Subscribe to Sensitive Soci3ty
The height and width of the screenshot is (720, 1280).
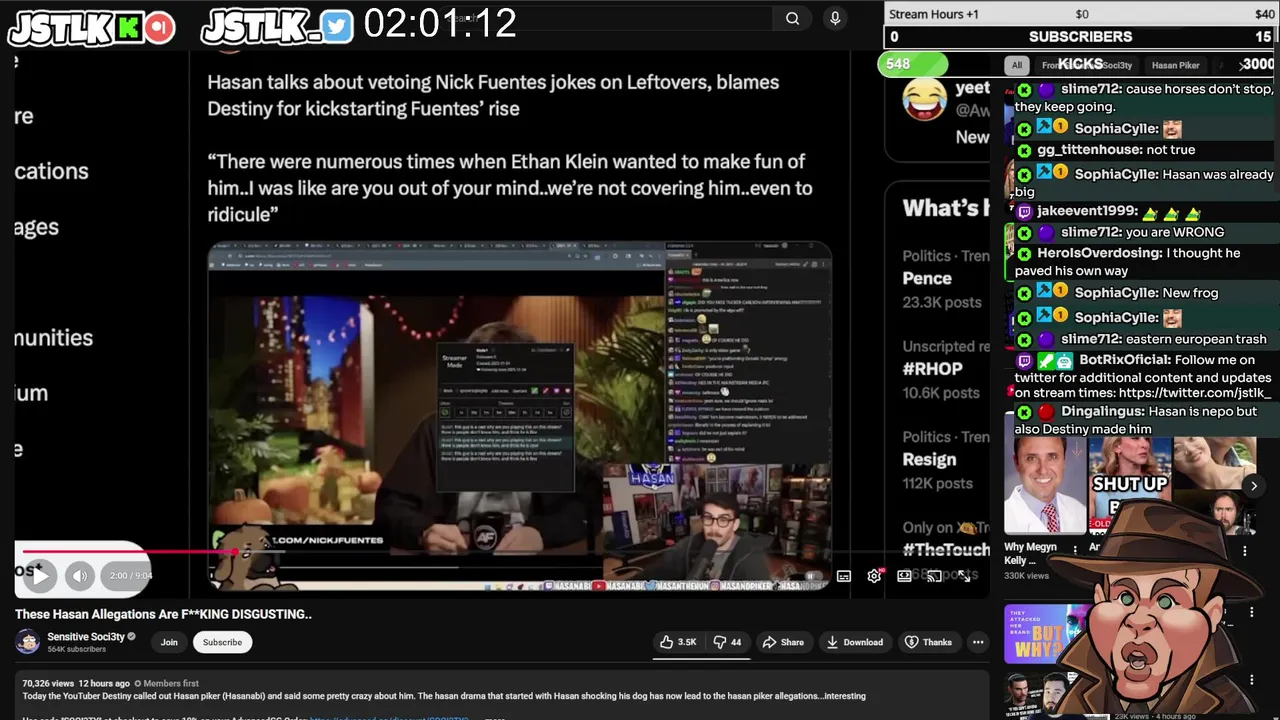tap(222, 642)
